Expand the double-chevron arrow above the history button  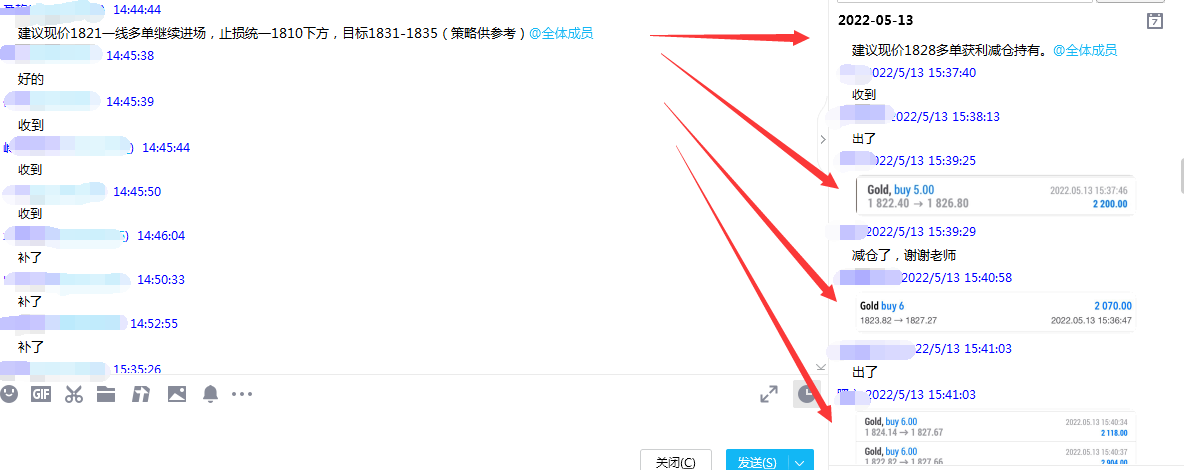pyautogui.click(x=822, y=366)
